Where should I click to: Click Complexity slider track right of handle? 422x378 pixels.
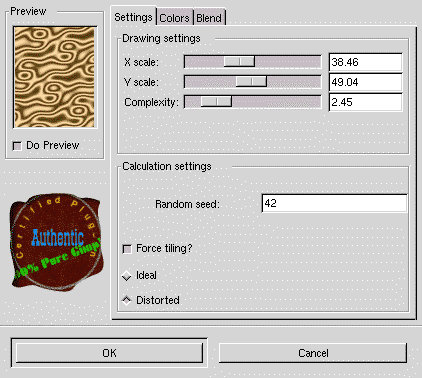click(x=276, y=101)
